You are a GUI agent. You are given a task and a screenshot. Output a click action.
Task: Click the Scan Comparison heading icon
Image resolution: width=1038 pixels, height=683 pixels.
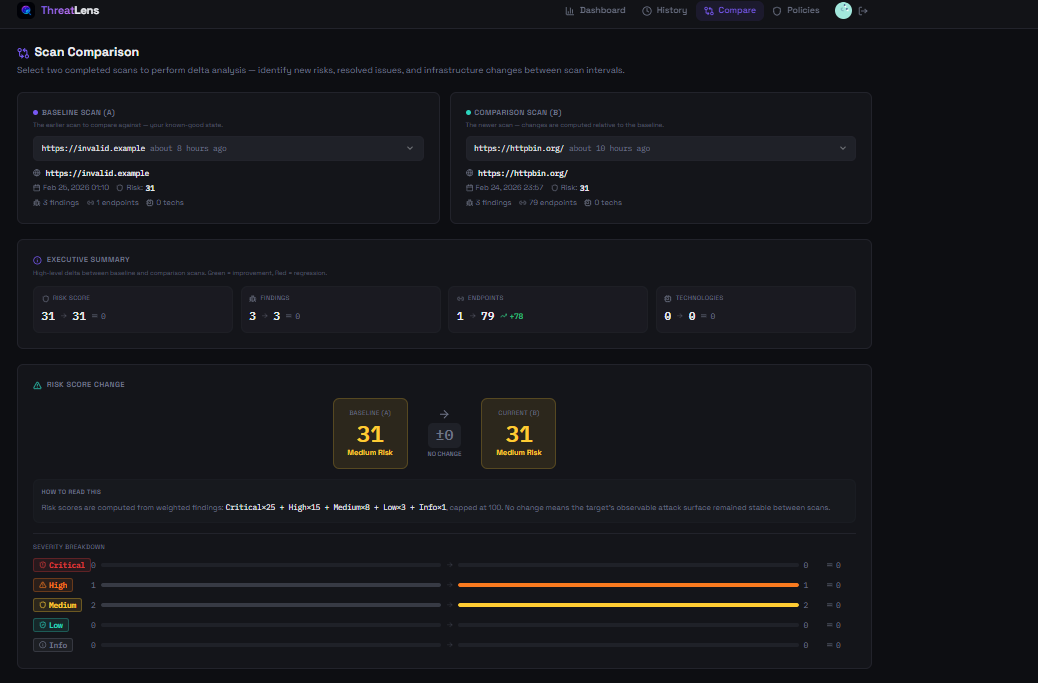coord(23,53)
